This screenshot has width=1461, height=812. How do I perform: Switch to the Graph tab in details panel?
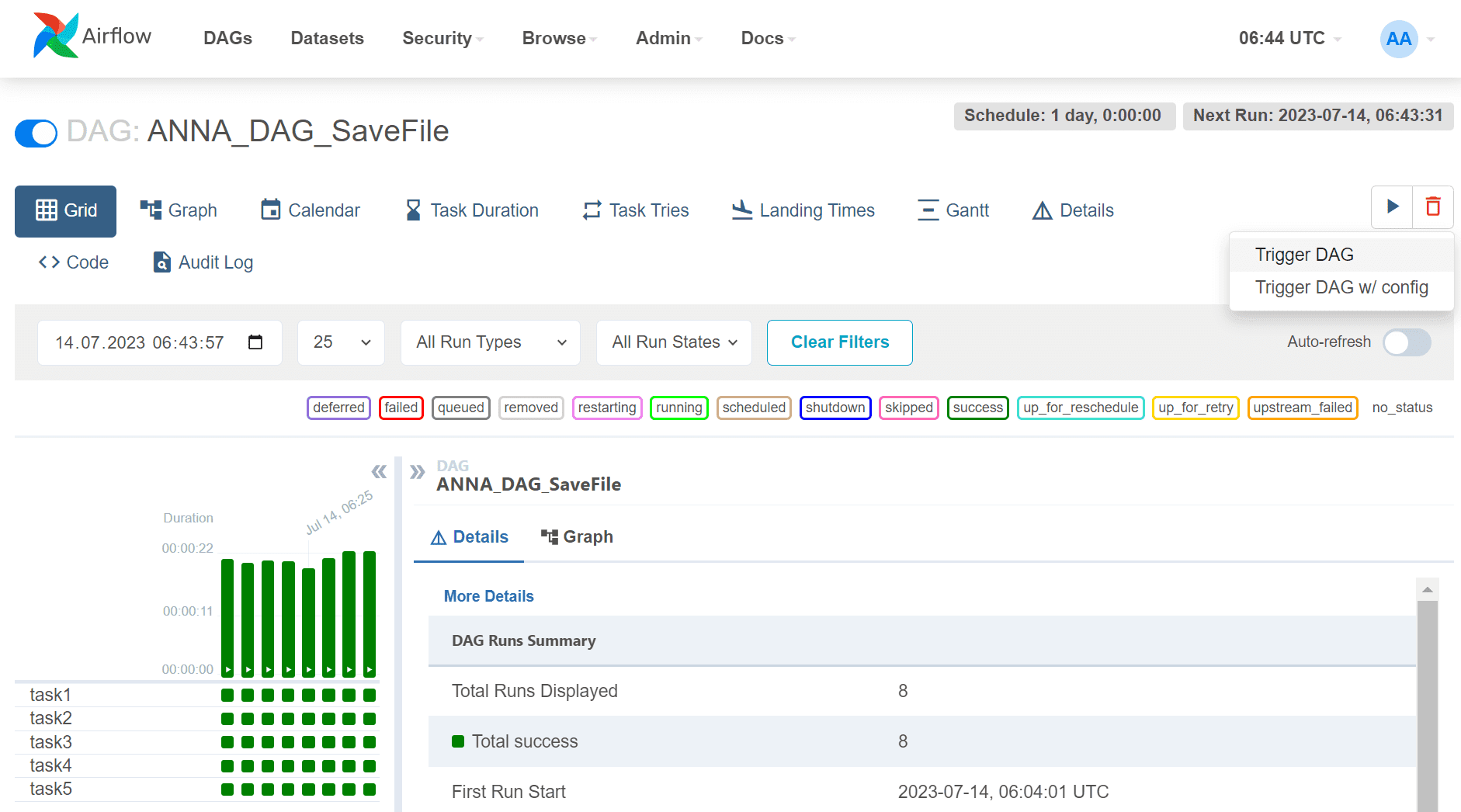(x=577, y=537)
